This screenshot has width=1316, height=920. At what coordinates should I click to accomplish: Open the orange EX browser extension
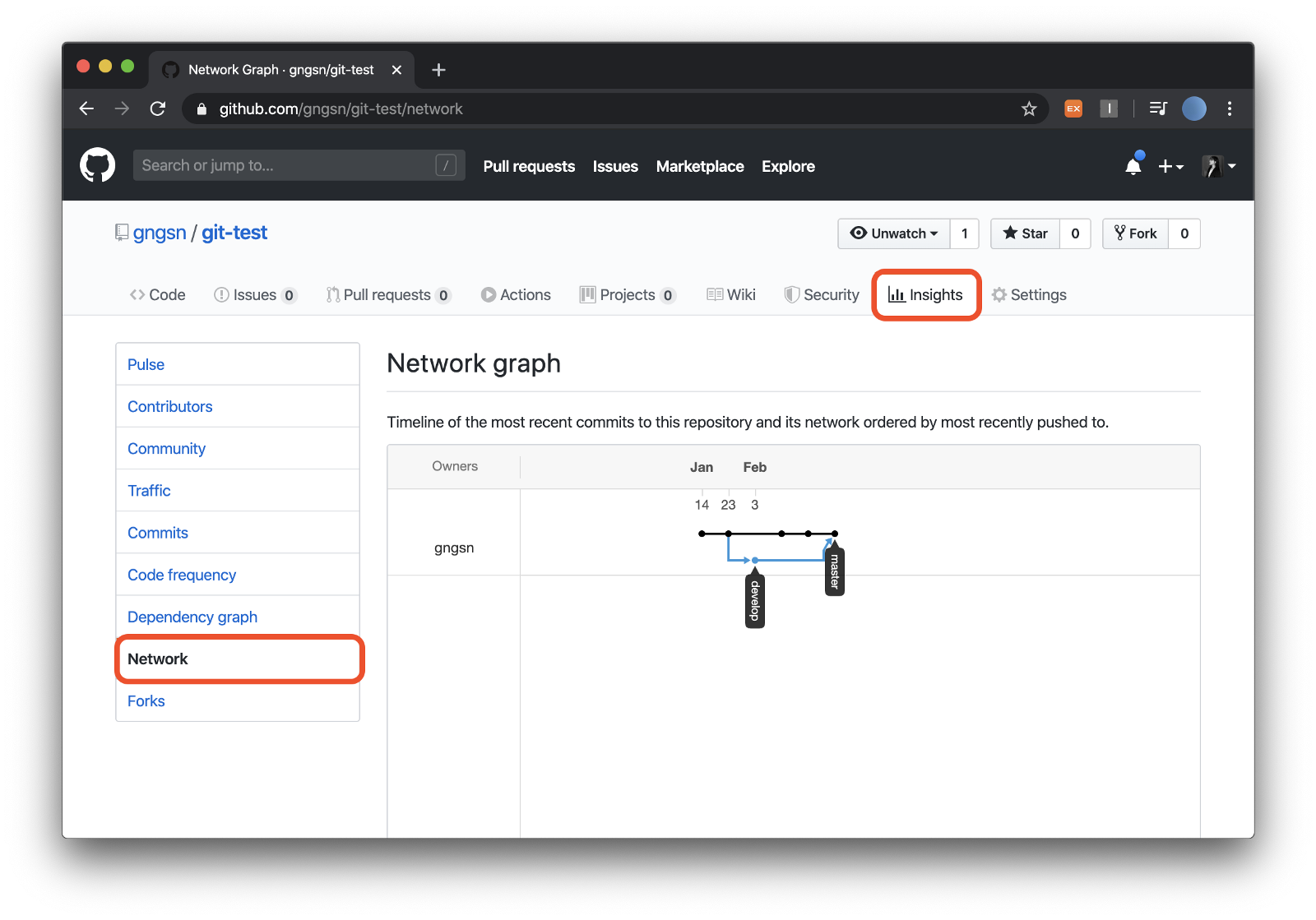(x=1073, y=109)
